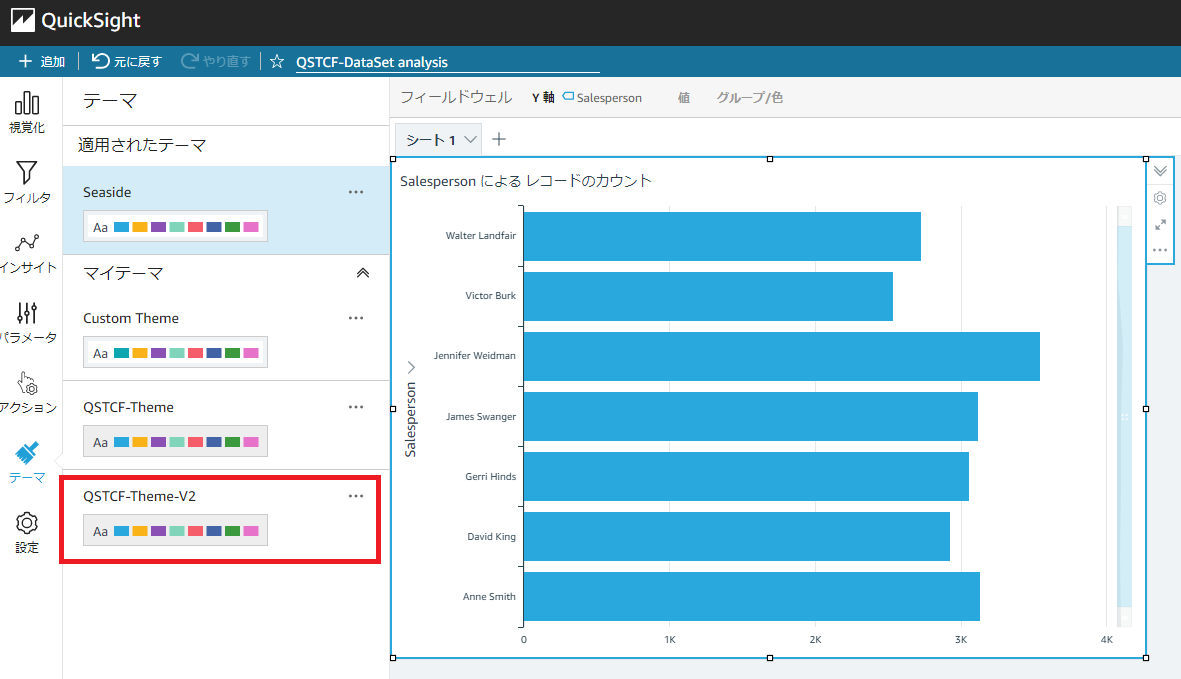1181x679 pixels.
Task: Open Custom Theme options menu
Action: pos(356,318)
